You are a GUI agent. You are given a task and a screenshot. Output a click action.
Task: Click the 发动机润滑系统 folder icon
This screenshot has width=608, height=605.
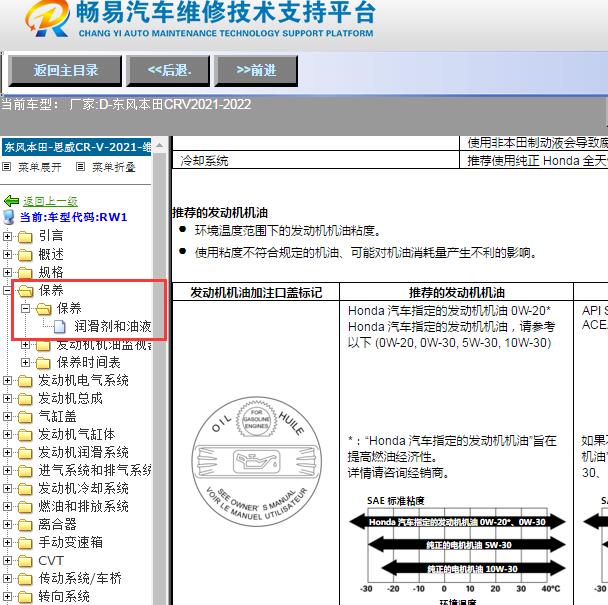click(x=25, y=453)
